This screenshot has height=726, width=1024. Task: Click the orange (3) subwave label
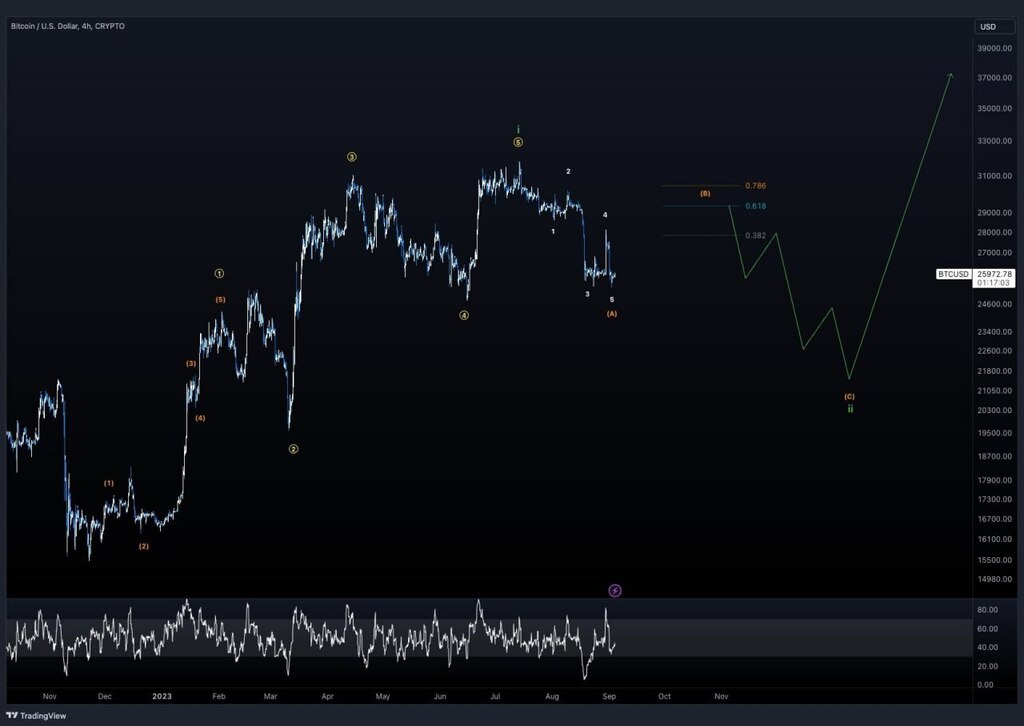coord(191,364)
